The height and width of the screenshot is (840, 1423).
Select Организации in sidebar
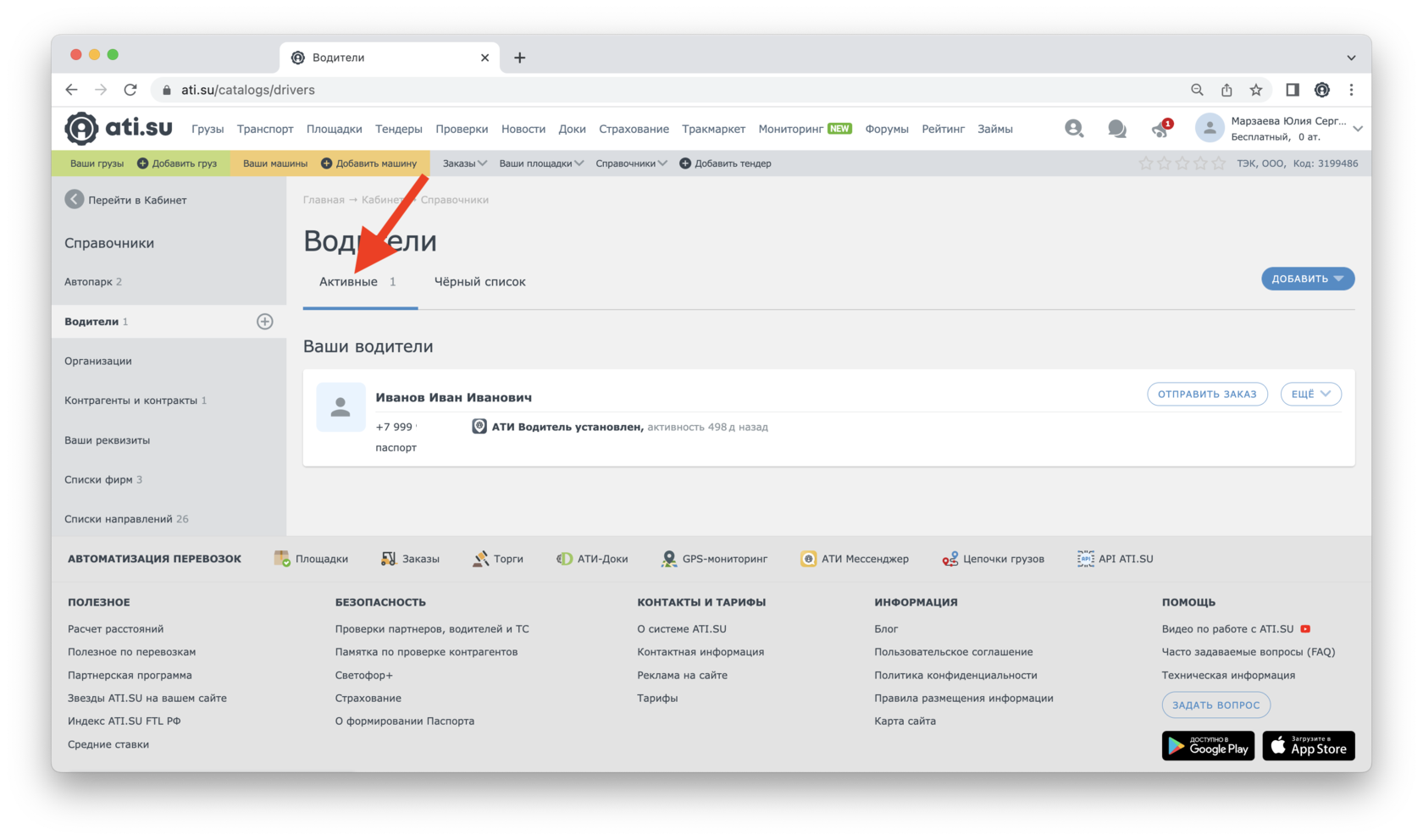tap(169, 361)
